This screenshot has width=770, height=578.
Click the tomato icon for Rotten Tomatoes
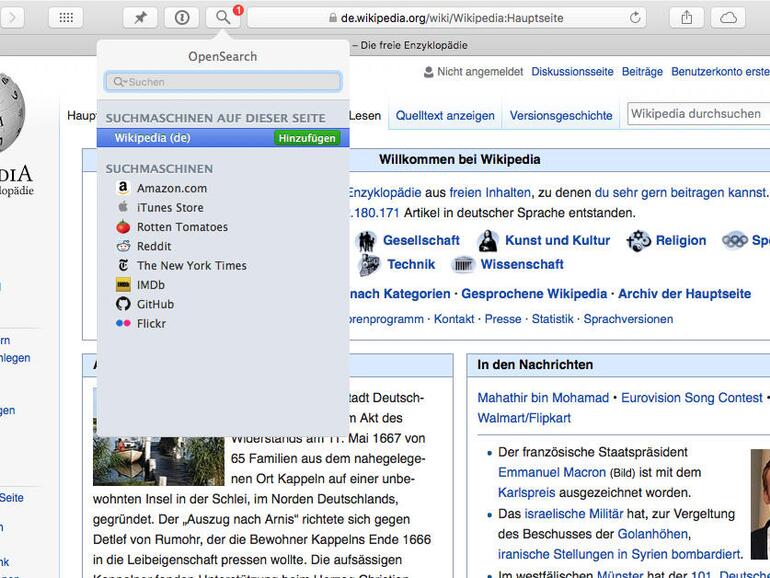coord(123,226)
